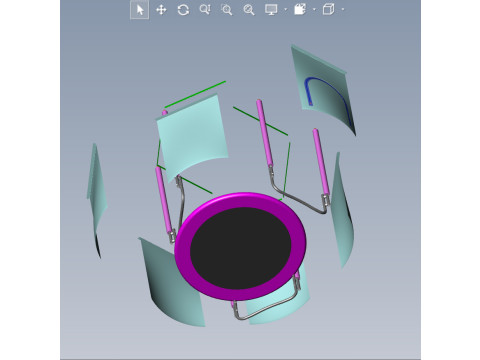This screenshot has height=360, width=480.
Task: Choose the zoom in/out magnifier tool
Action: click(x=205, y=9)
